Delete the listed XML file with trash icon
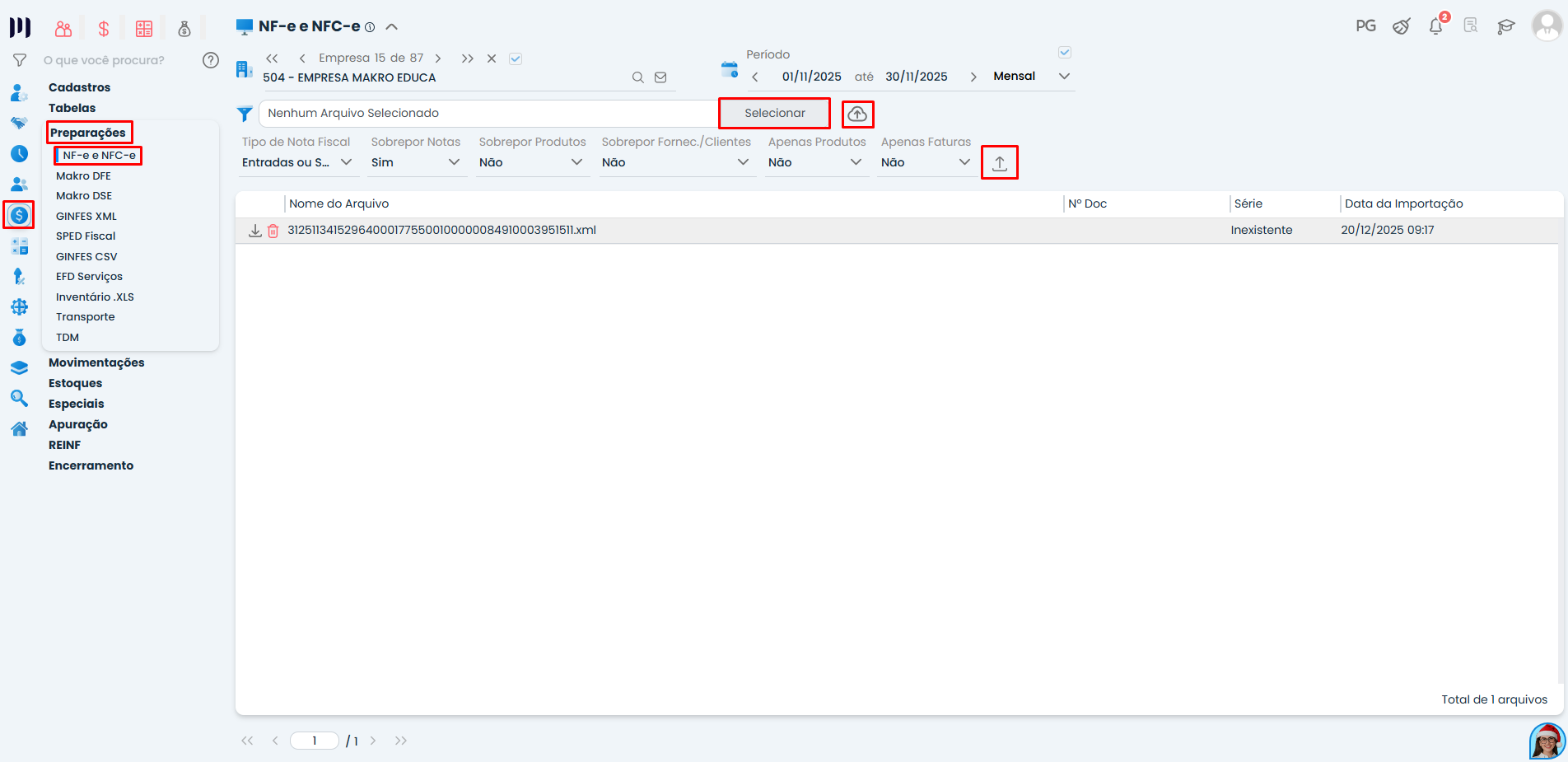This screenshot has width=1568, height=762. click(273, 231)
